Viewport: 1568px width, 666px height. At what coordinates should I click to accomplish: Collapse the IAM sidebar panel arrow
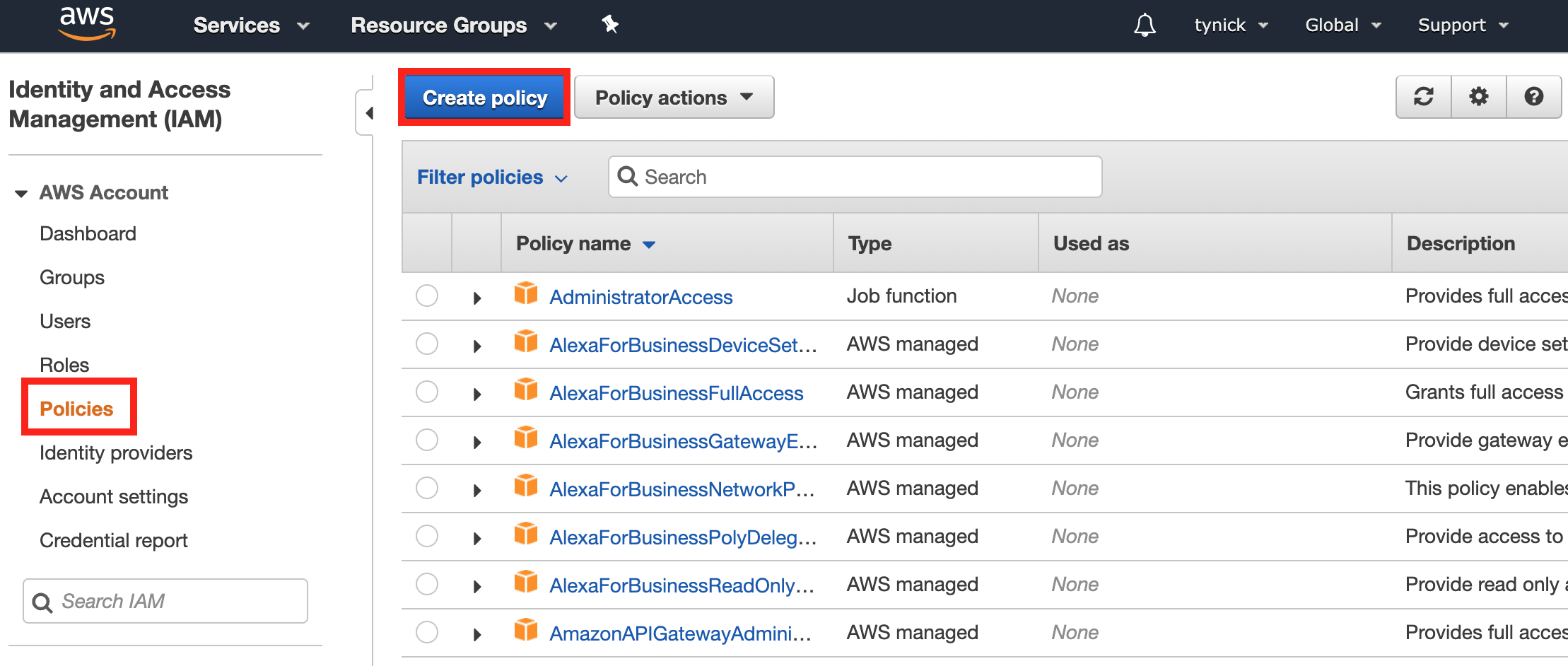point(368,113)
